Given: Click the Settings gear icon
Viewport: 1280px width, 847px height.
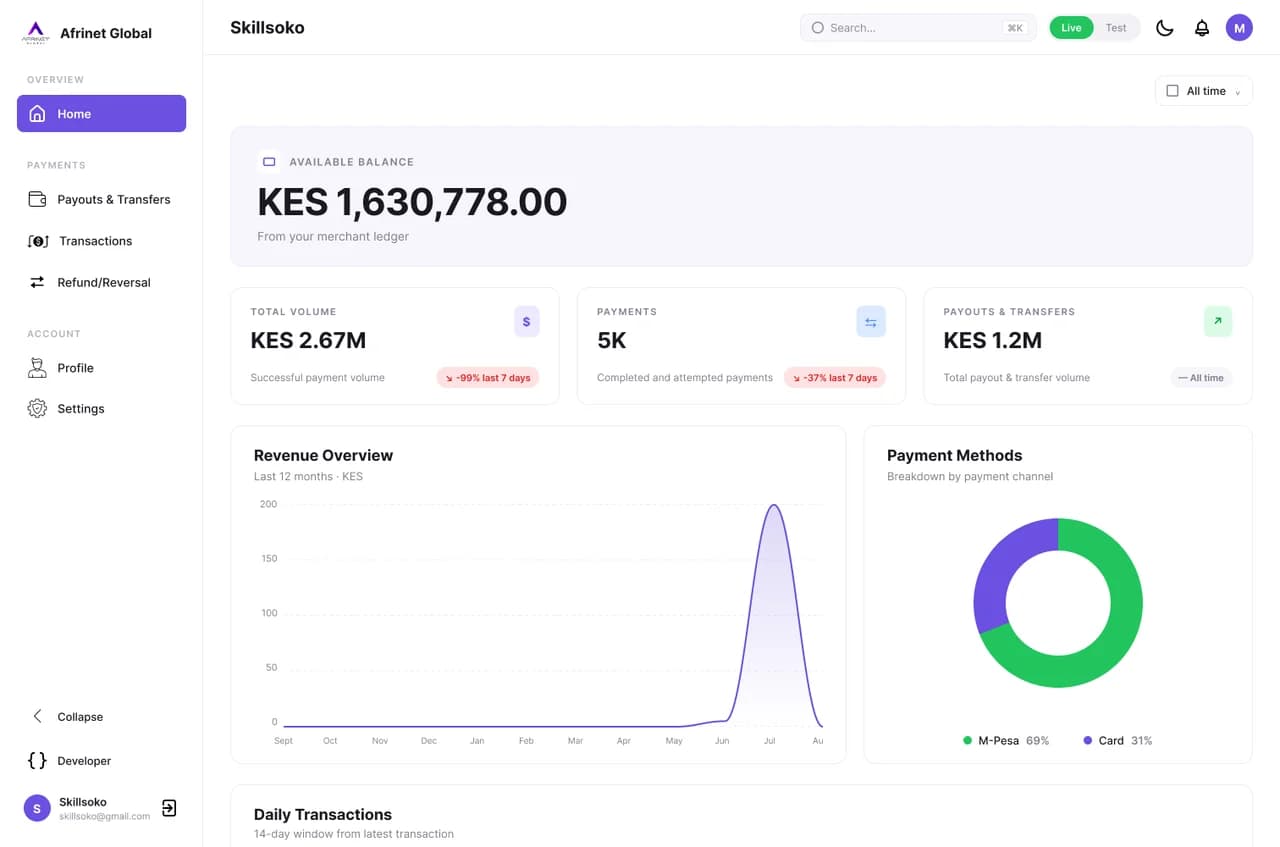Looking at the screenshot, I should (x=37, y=408).
